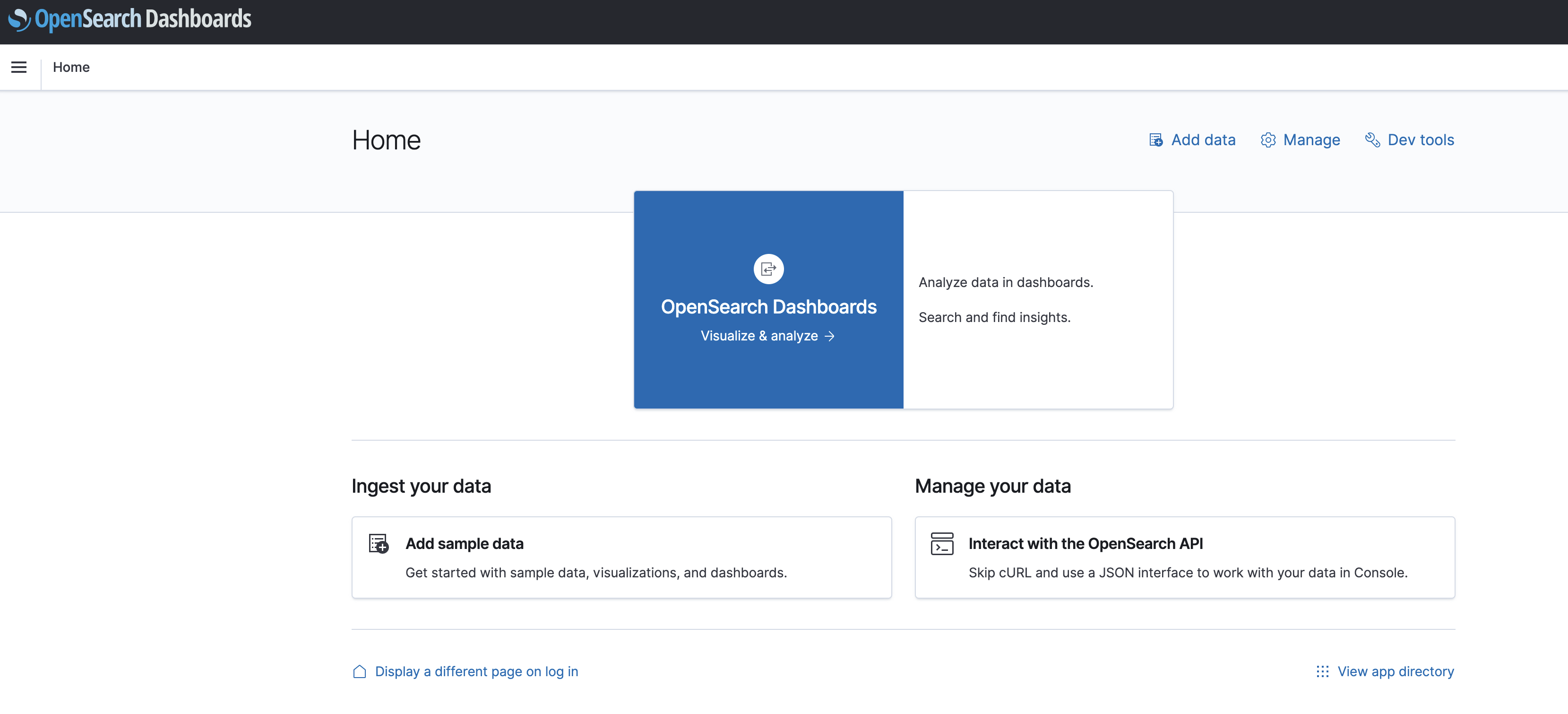Click the OpenSearch Dashboards logo
The width and height of the screenshot is (1568, 714).
pyautogui.click(x=129, y=19)
